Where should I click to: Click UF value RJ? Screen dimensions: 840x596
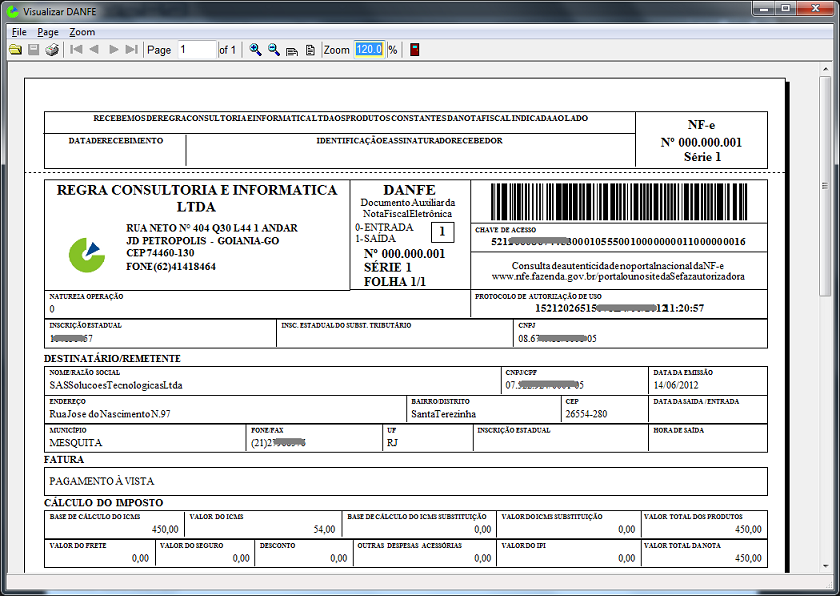(x=392, y=443)
